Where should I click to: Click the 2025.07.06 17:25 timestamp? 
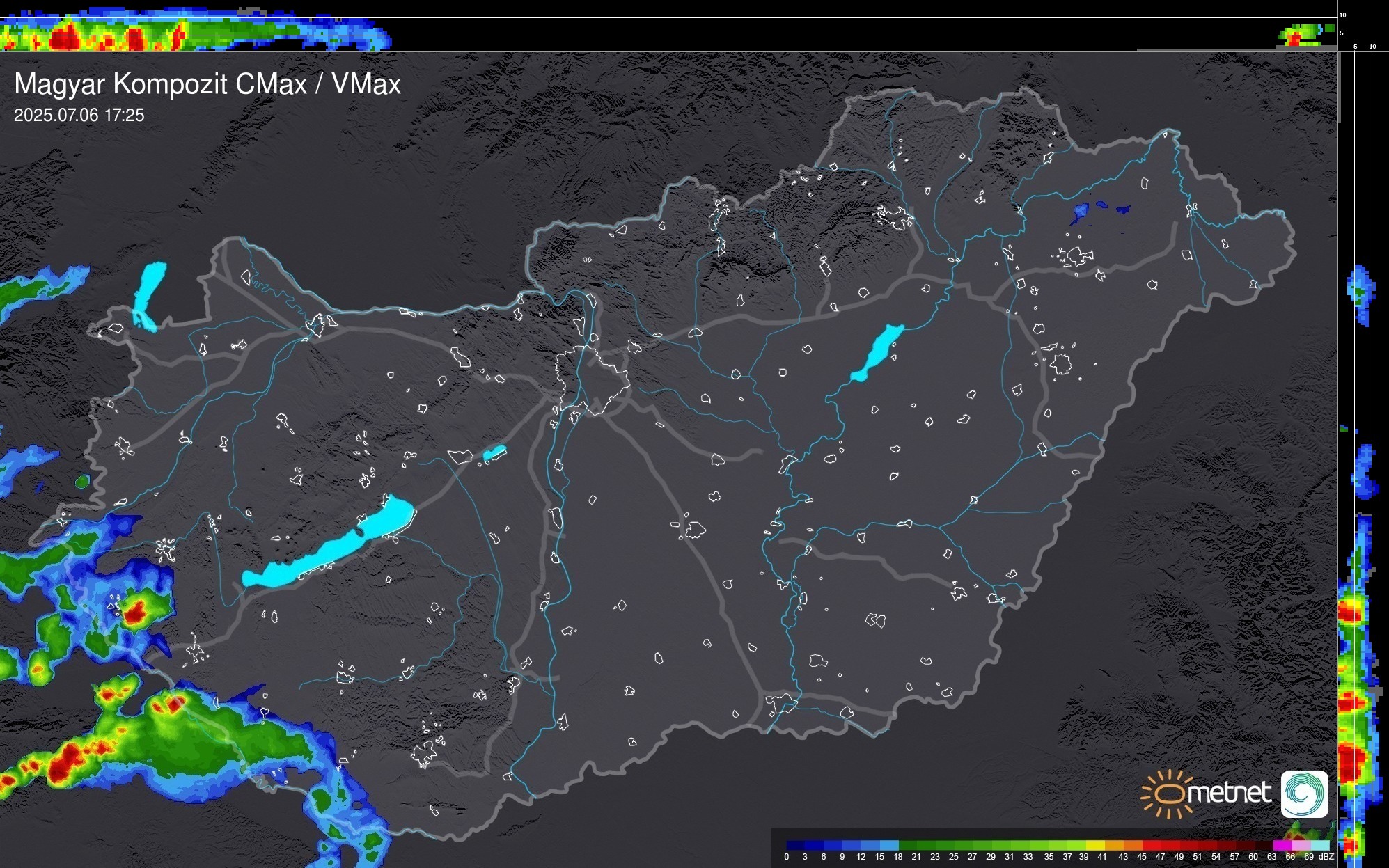click(79, 116)
